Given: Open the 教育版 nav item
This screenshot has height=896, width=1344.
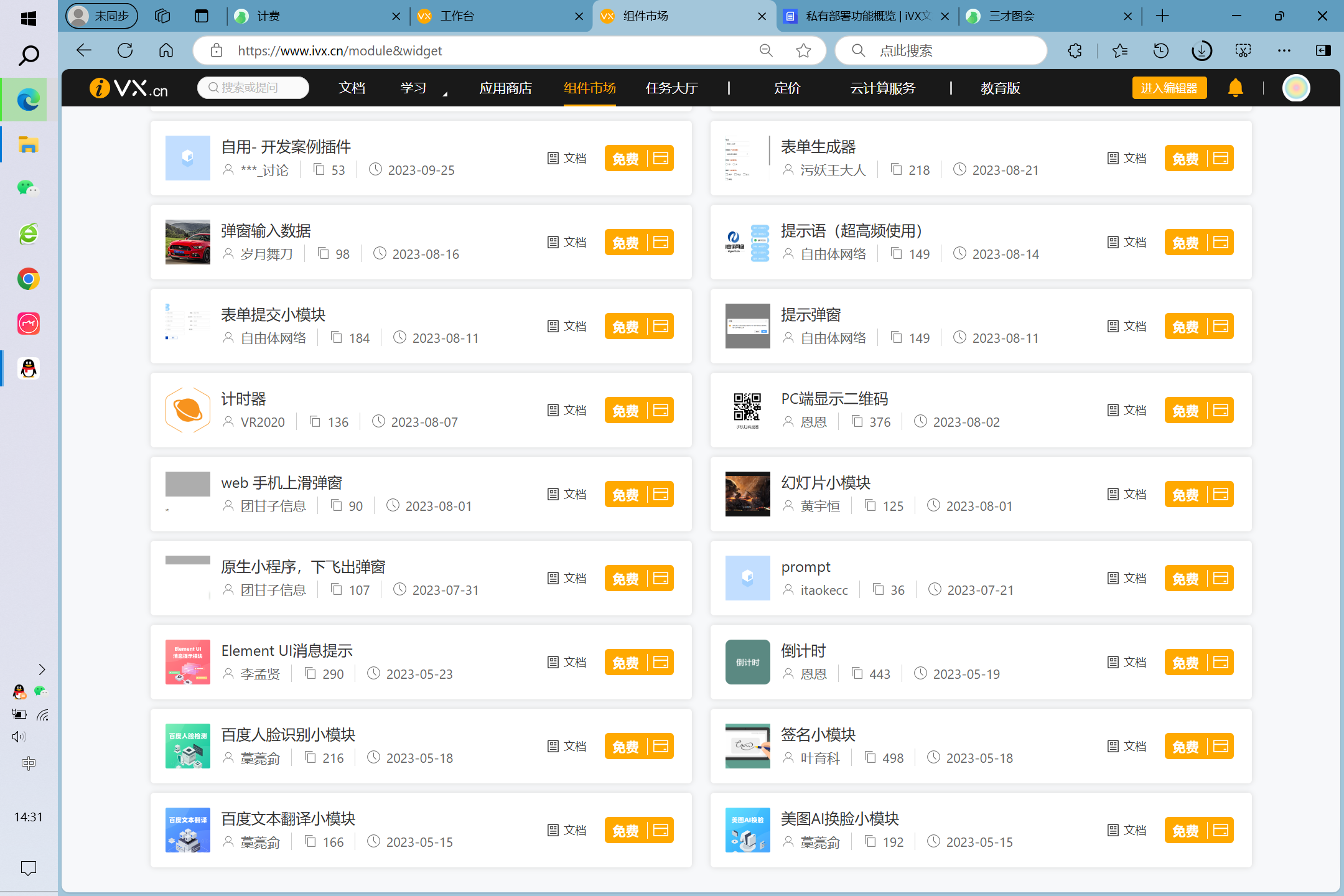Looking at the screenshot, I should pos(1001,88).
